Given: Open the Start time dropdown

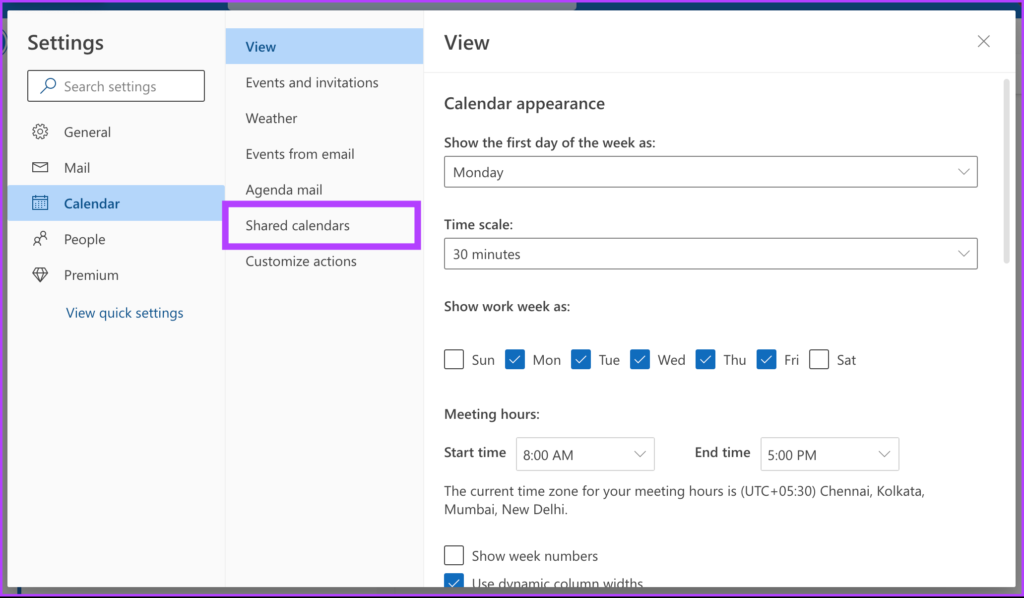Looking at the screenshot, I should 585,454.
